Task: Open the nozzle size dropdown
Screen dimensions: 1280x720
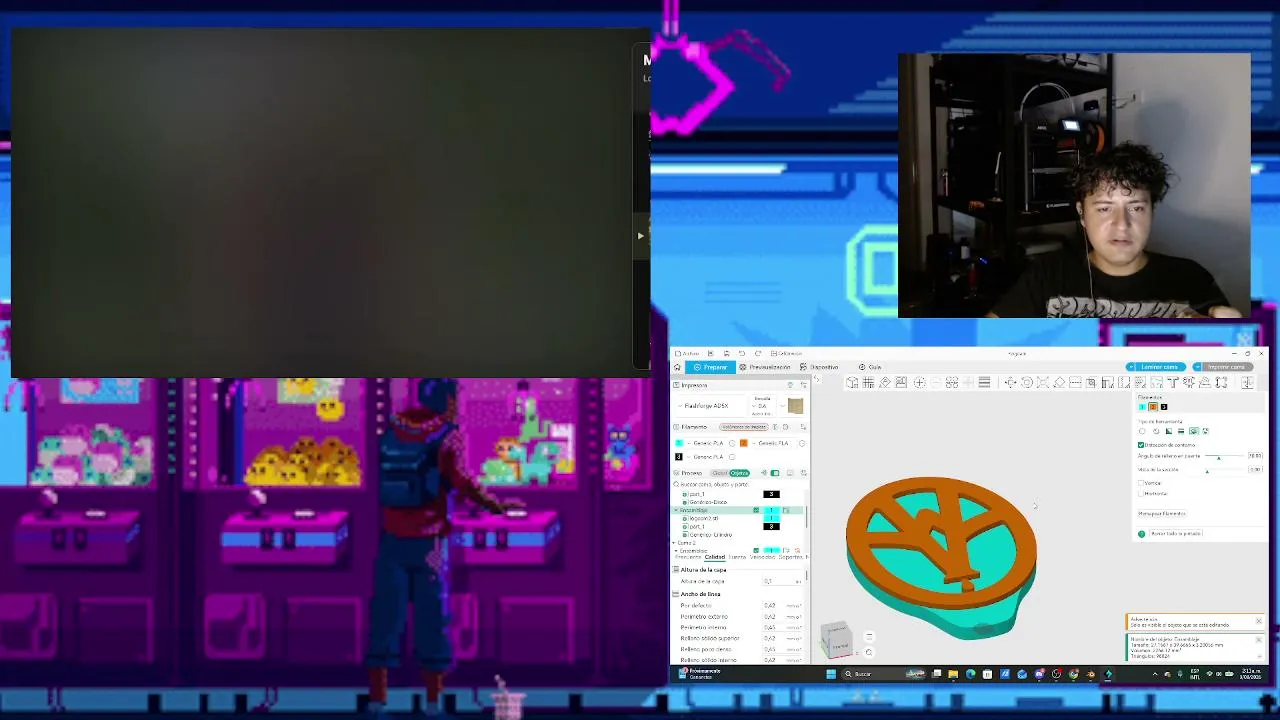Action: 763,406
